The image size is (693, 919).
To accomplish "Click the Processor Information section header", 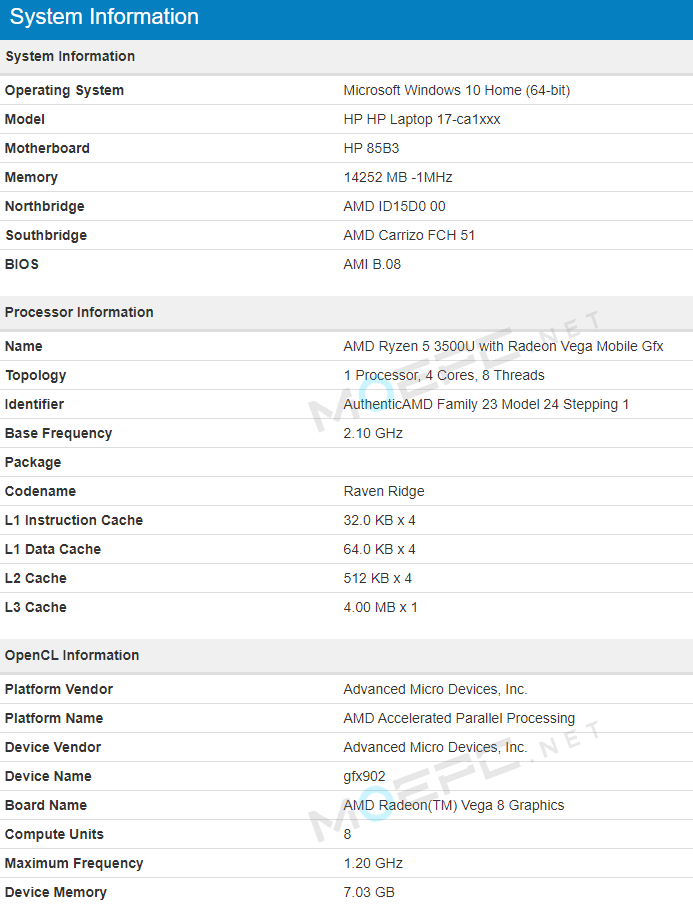I will coord(79,312).
